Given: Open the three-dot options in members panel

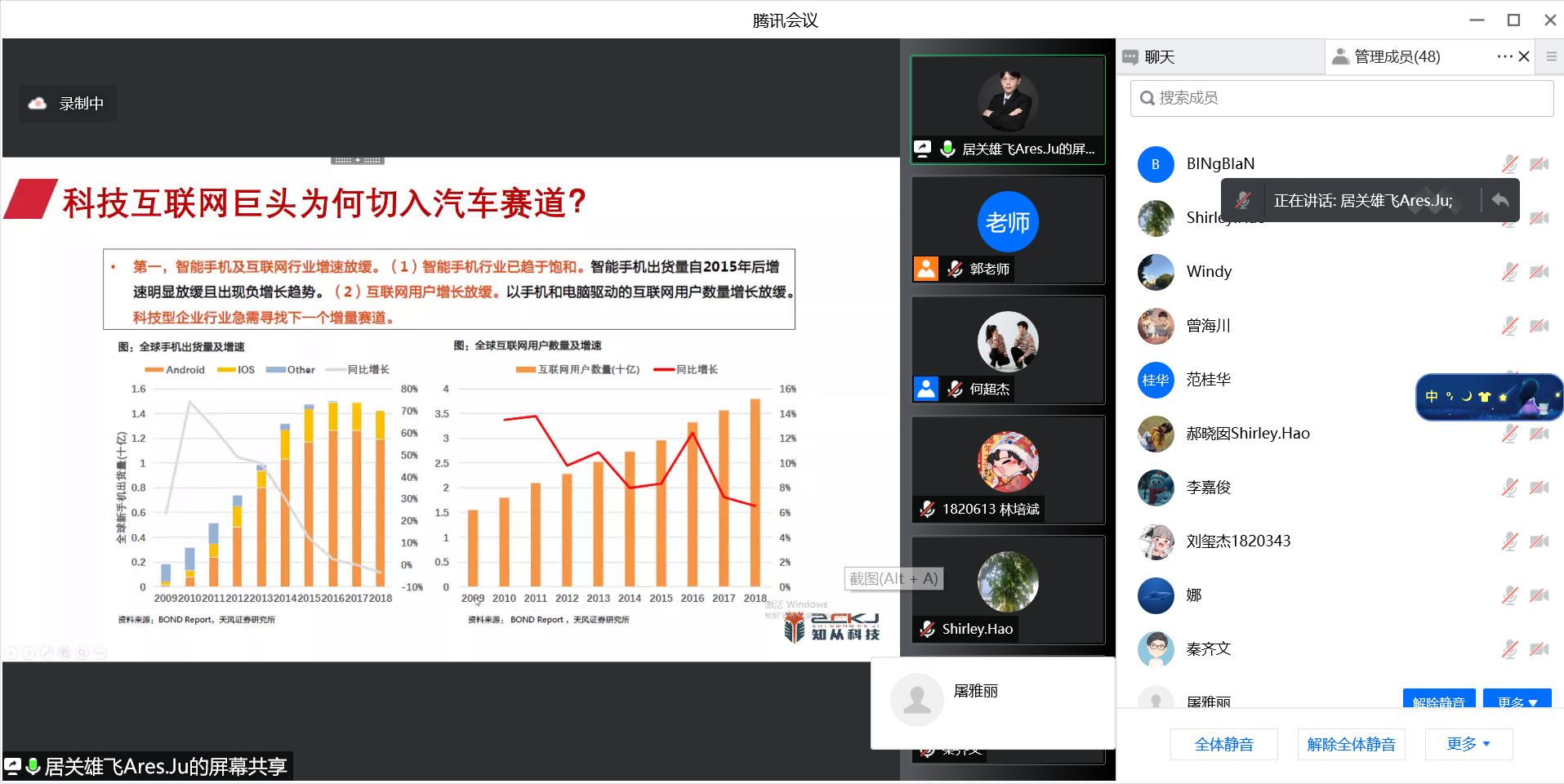Looking at the screenshot, I should [1504, 56].
